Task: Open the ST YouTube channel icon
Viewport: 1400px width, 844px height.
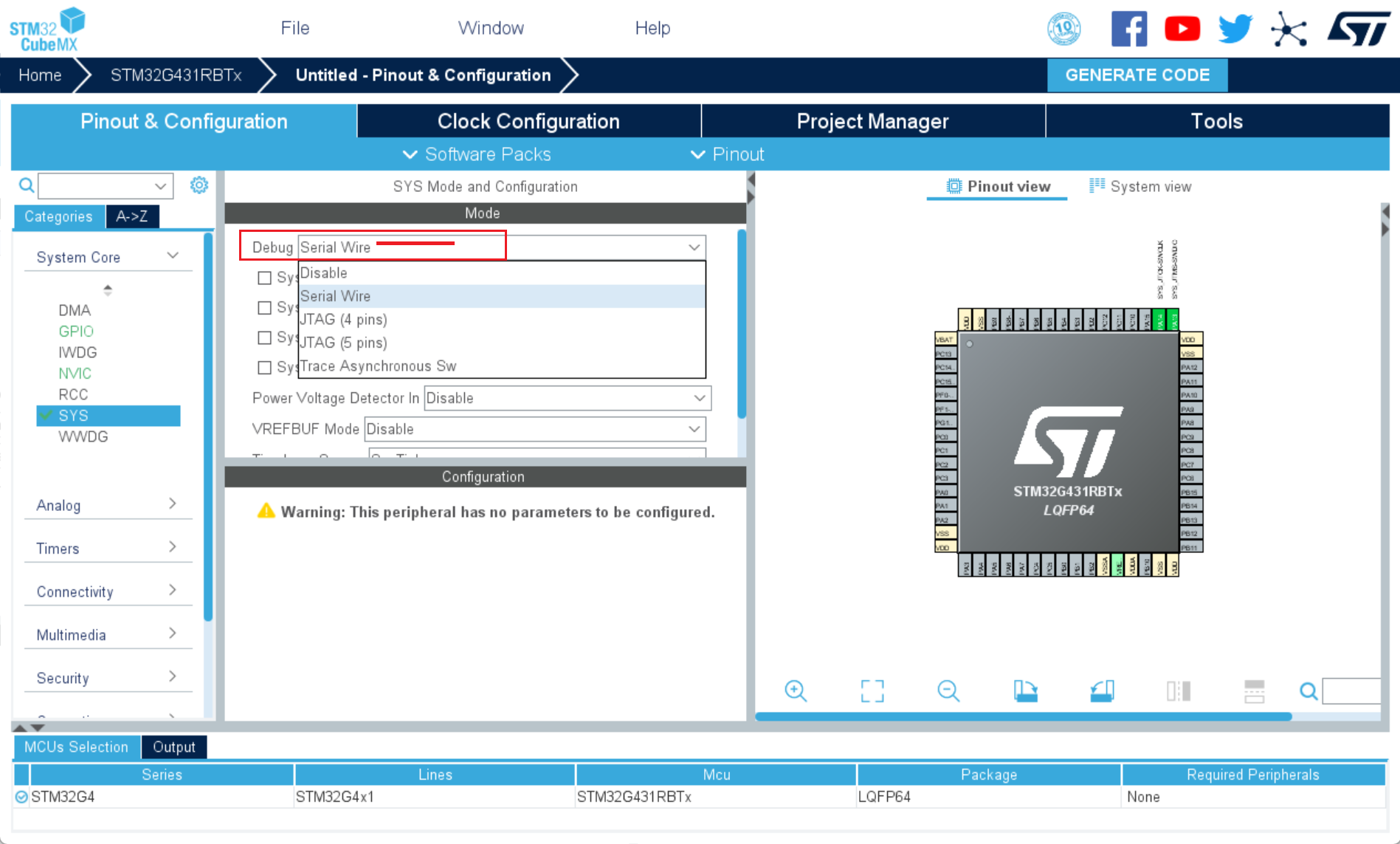Action: coord(1182,30)
